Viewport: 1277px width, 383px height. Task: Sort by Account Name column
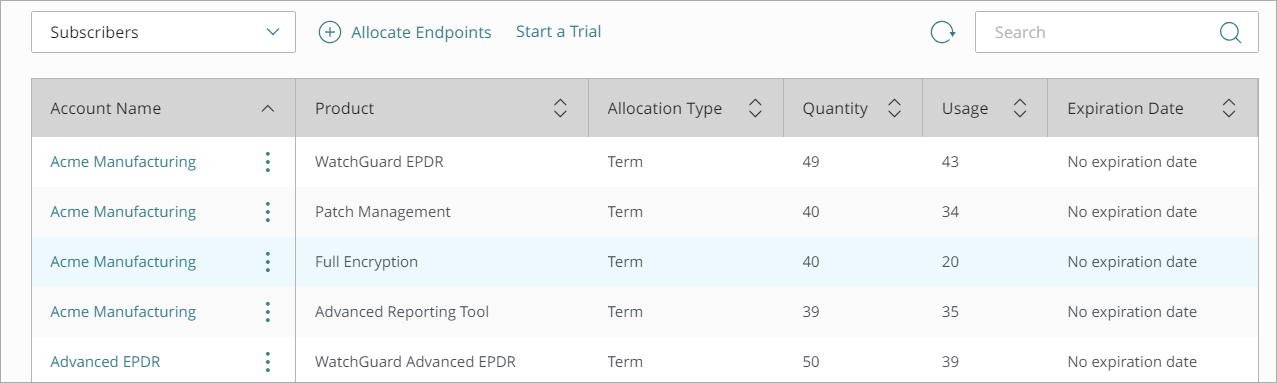coord(267,108)
